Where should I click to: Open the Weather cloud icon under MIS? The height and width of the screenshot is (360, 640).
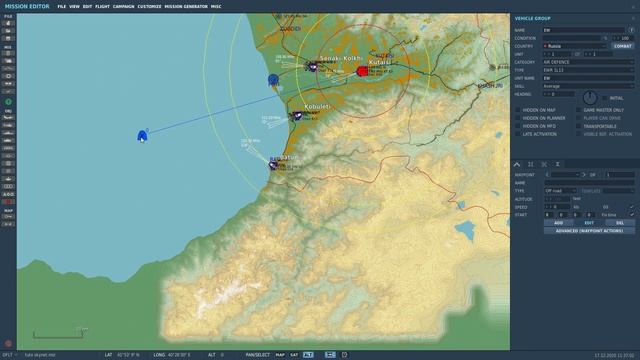point(8,61)
